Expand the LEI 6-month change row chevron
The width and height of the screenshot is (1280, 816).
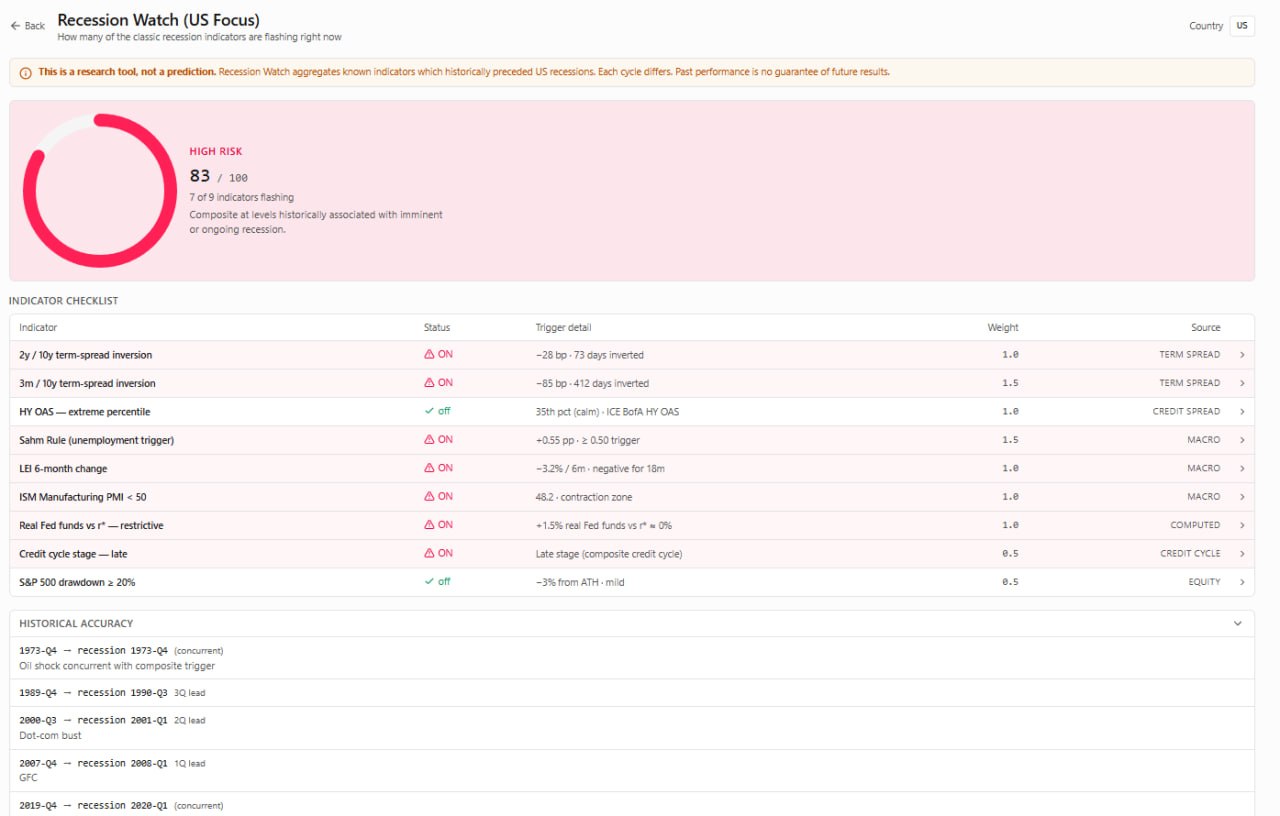tap(1242, 468)
